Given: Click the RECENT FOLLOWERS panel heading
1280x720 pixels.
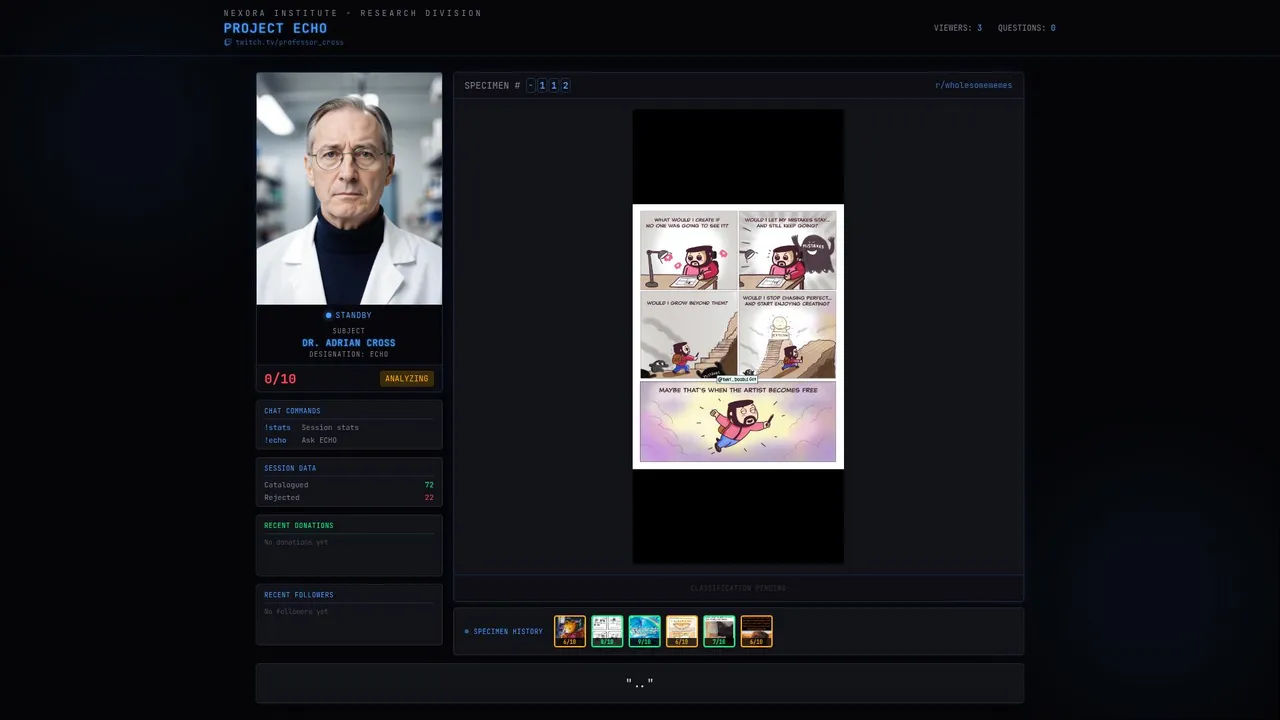Looking at the screenshot, I should (299, 595).
